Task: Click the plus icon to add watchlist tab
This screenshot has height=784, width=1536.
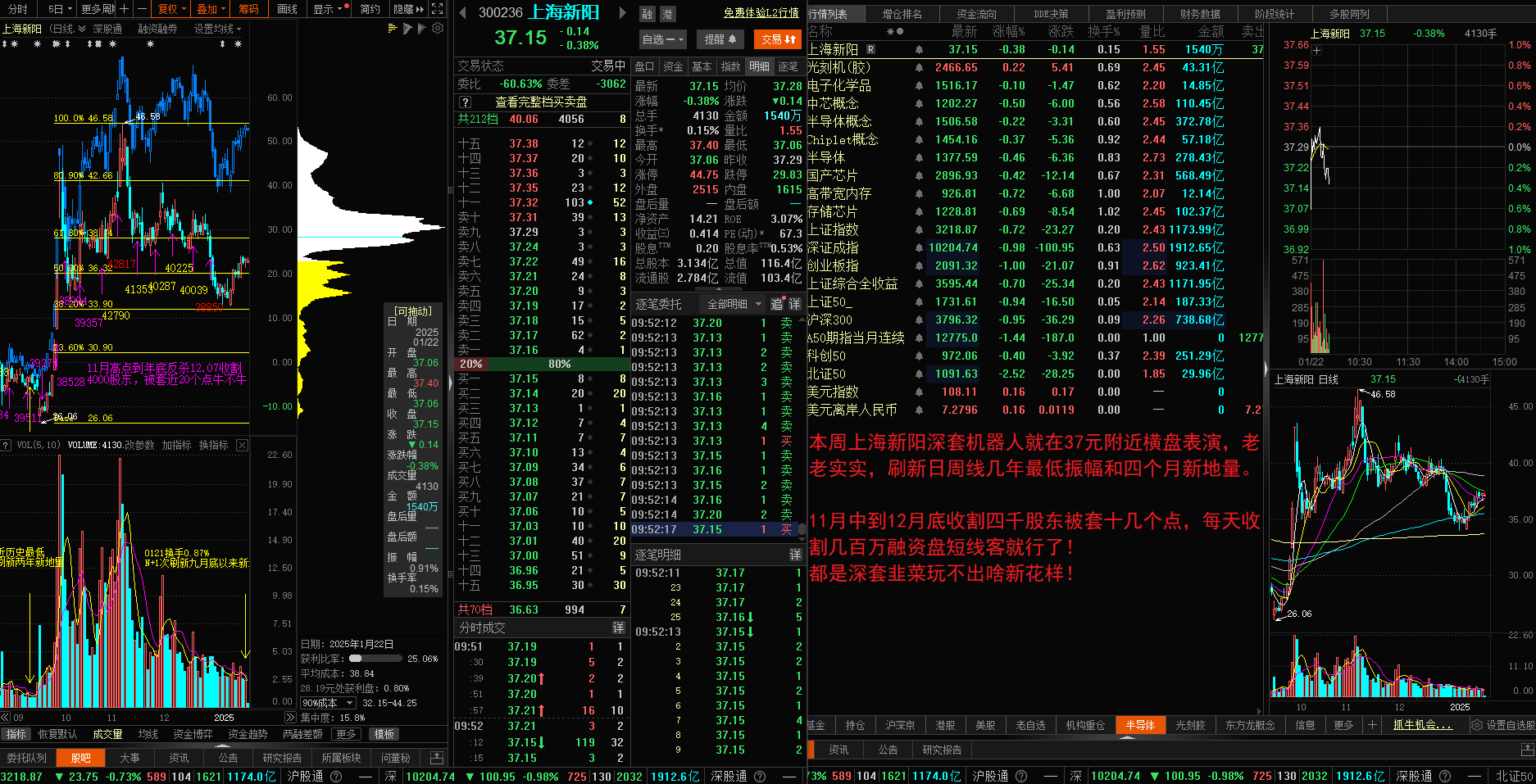Action: 1372,725
